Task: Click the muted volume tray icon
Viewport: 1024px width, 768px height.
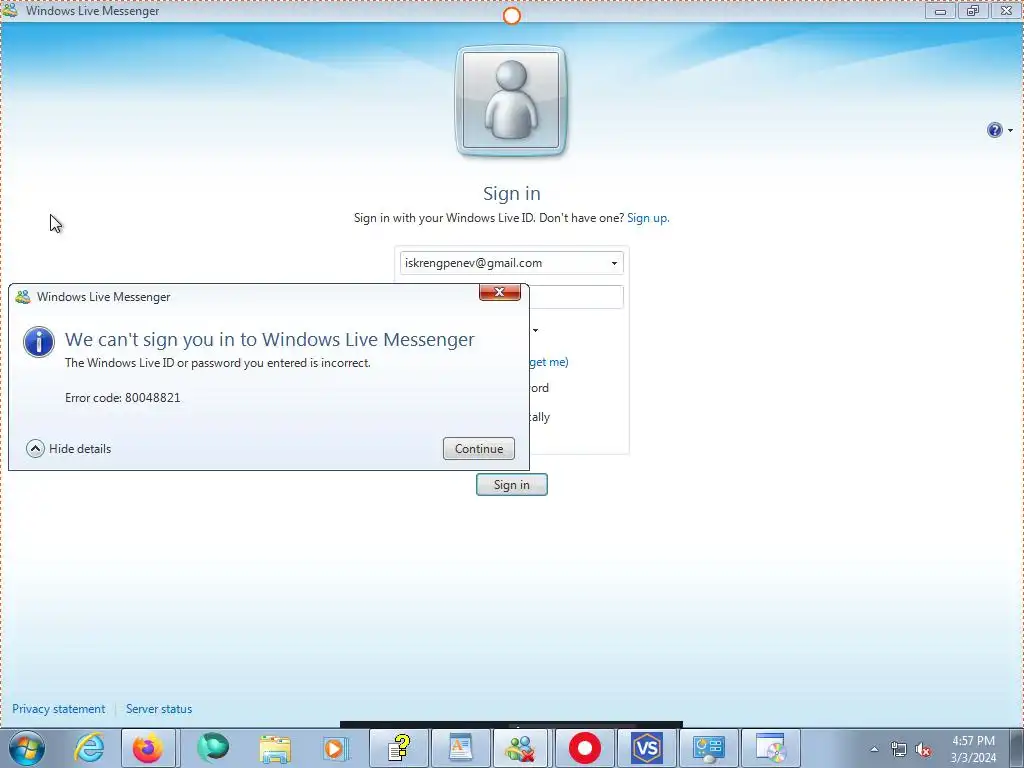Action: pyautogui.click(x=923, y=750)
